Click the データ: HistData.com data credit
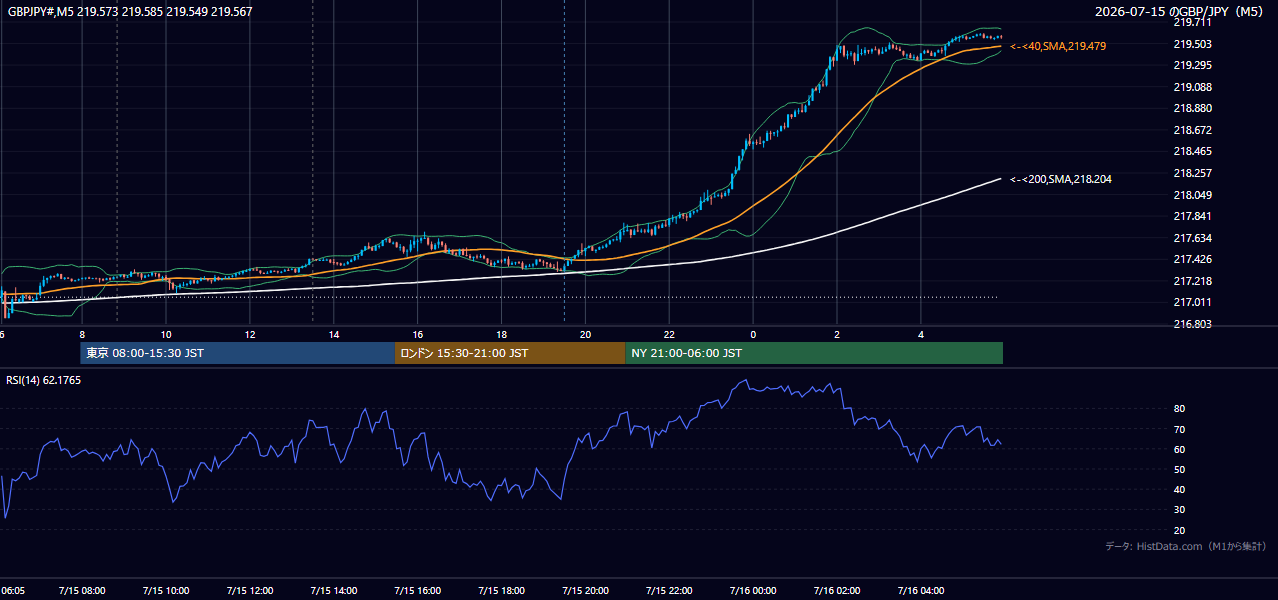Image resolution: width=1278 pixels, height=600 pixels. [1185, 546]
